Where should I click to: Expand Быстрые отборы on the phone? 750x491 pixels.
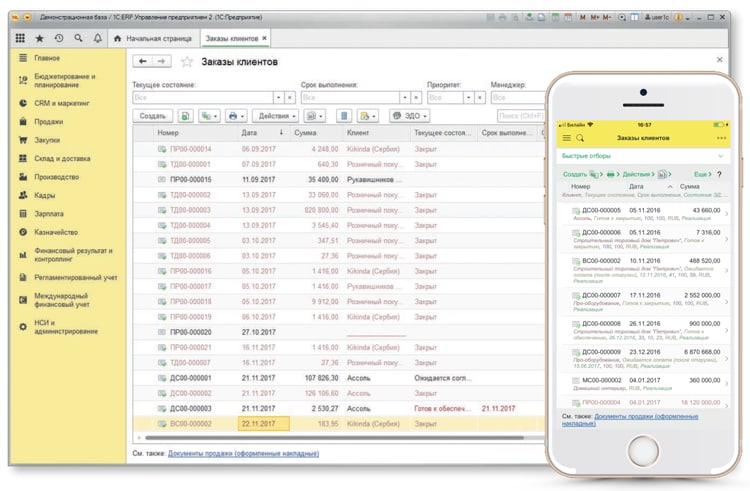click(642, 156)
